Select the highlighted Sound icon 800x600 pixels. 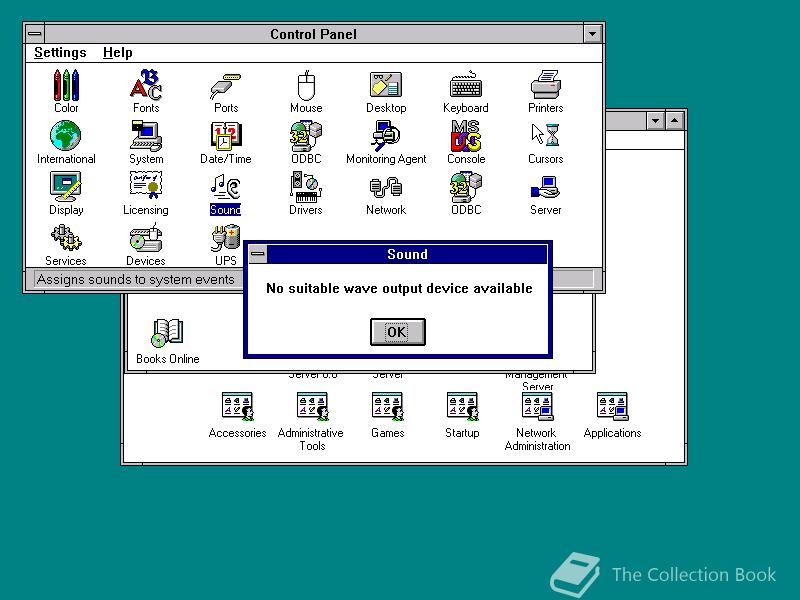[x=226, y=193]
